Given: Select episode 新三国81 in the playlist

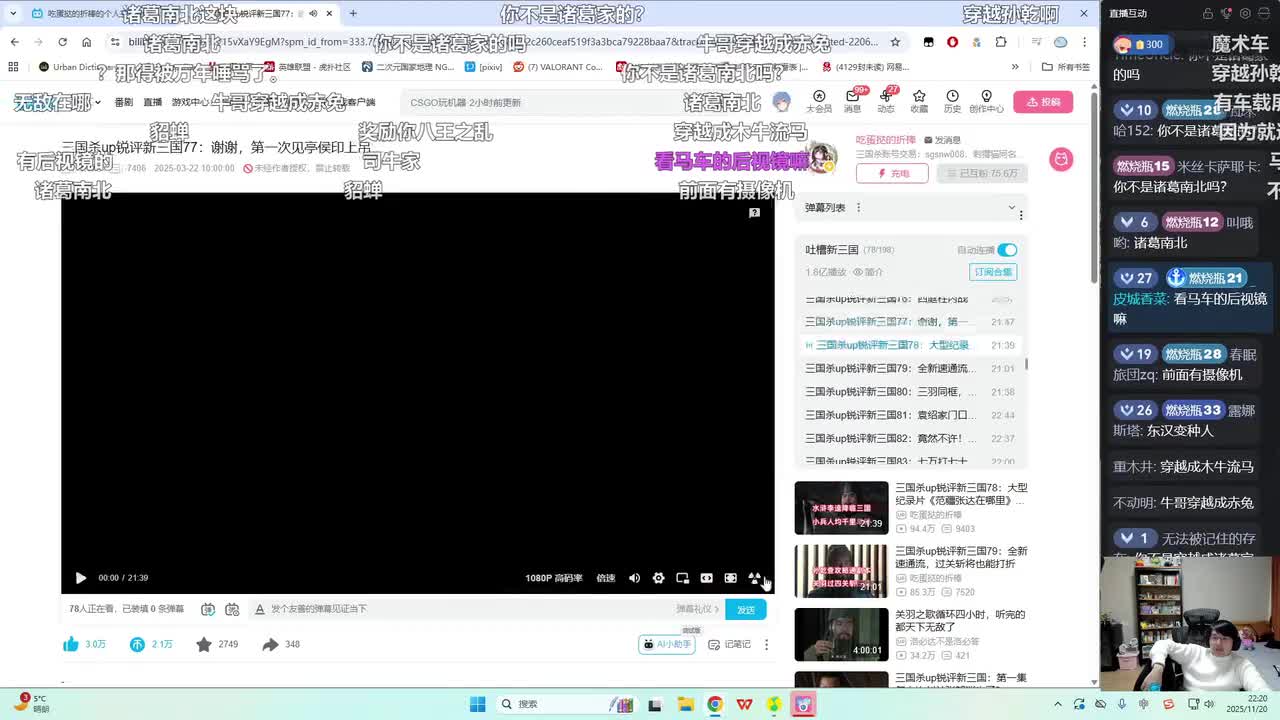Looking at the screenshot, I should tap(910, 415).
